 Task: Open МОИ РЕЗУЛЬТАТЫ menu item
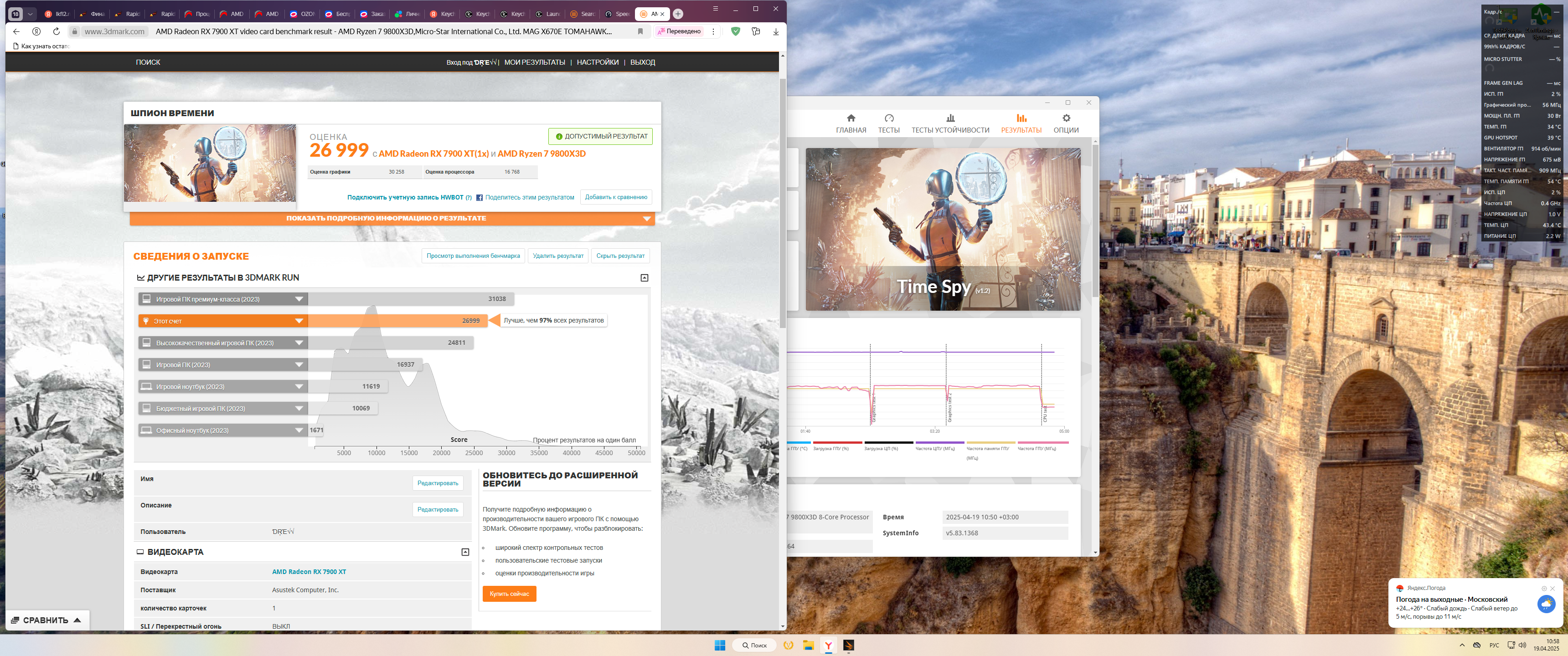click(534, 63)
